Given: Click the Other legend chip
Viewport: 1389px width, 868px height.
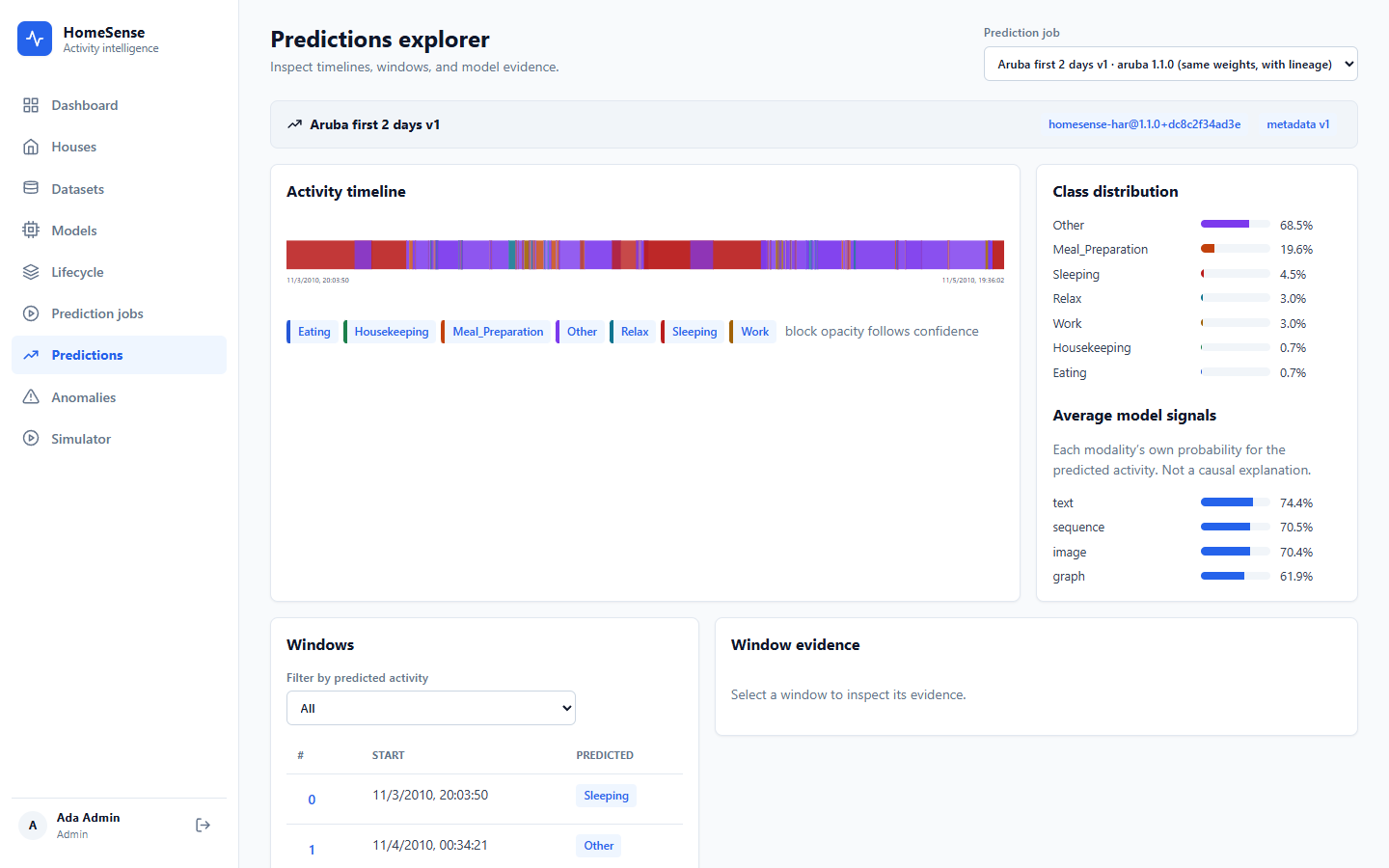Looking at the screenshot, I should click(580, 332).
